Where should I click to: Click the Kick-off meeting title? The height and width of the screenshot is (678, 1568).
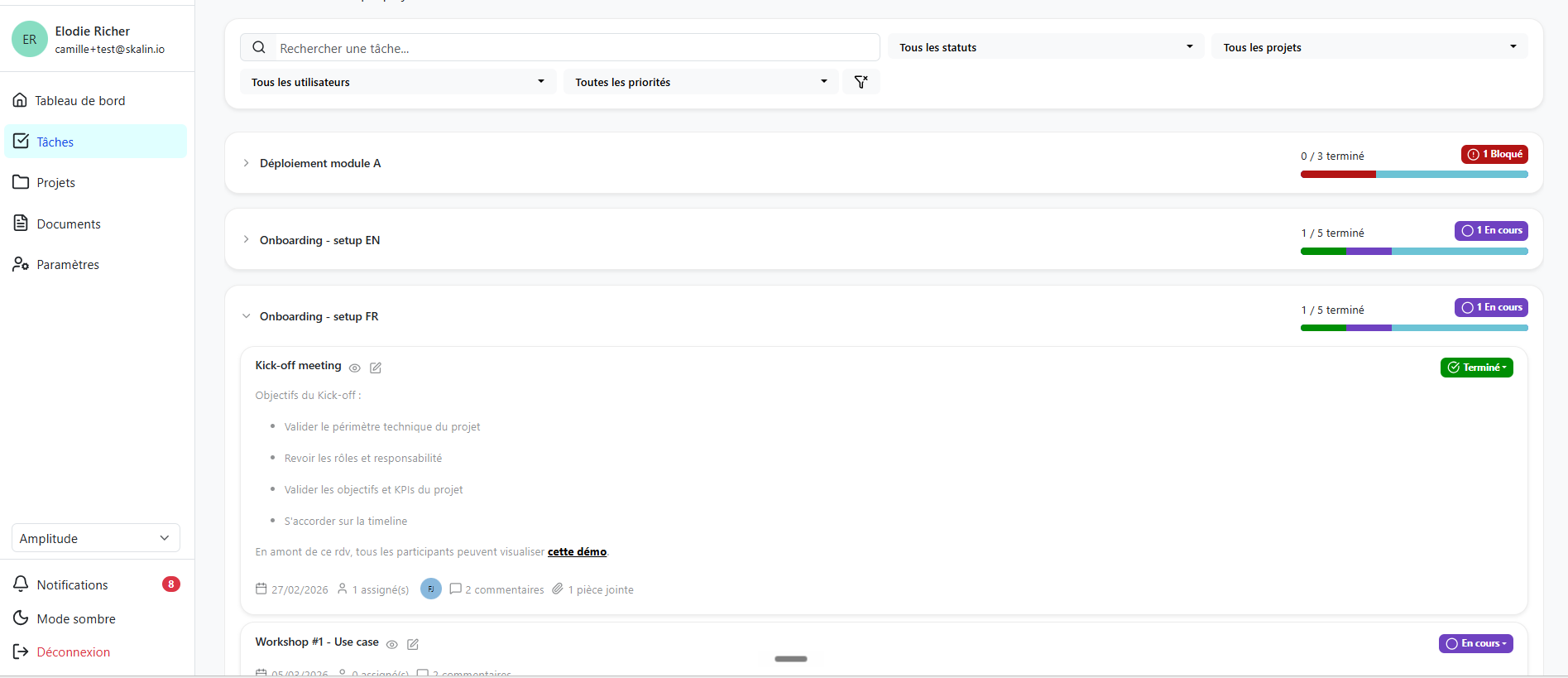click(298, 365)
